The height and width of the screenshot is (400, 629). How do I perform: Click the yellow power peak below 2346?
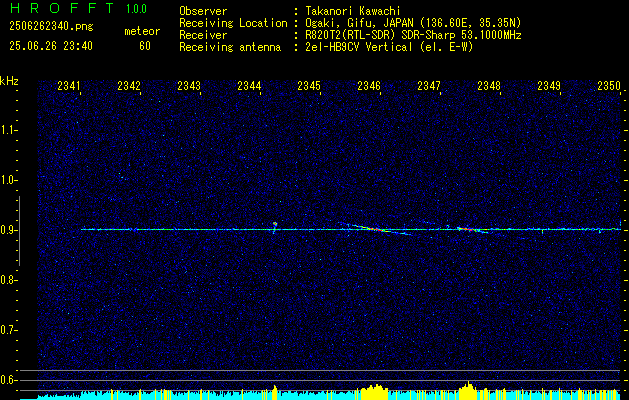(x=374, y=392)
